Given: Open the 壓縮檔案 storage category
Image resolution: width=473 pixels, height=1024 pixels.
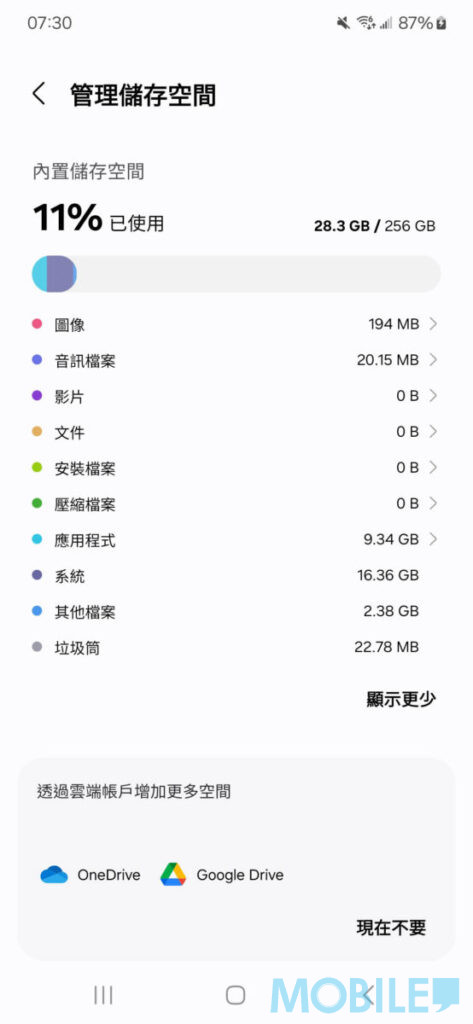Looking at the screenshot, I should [236, 504].
